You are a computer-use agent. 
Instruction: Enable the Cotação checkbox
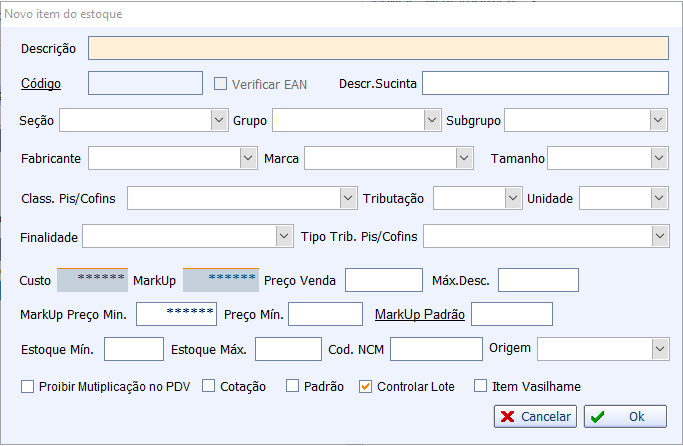click(209, 386)
